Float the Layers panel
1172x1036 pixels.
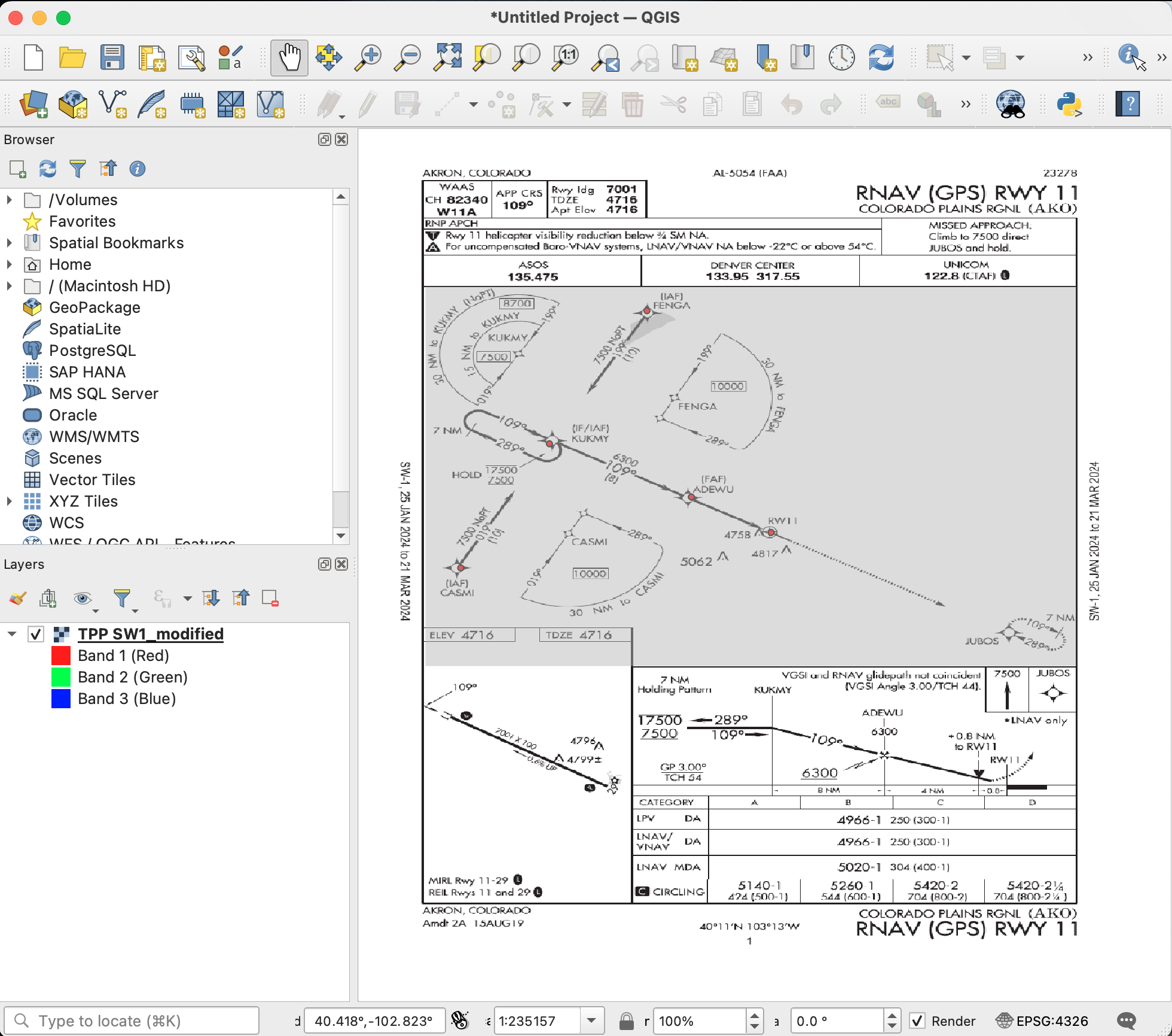click(324, 564)
